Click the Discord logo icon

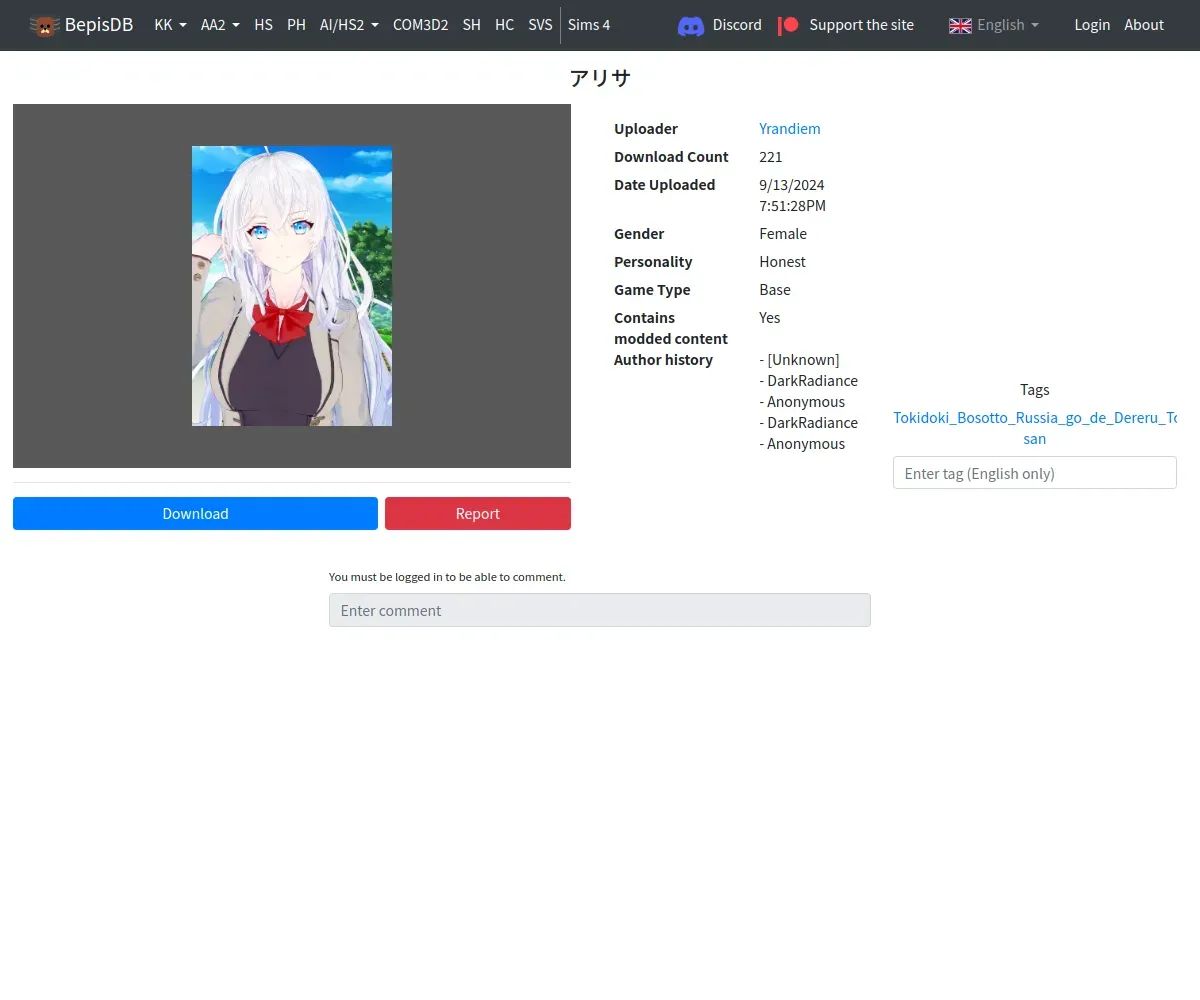click(x=691, y=25)
